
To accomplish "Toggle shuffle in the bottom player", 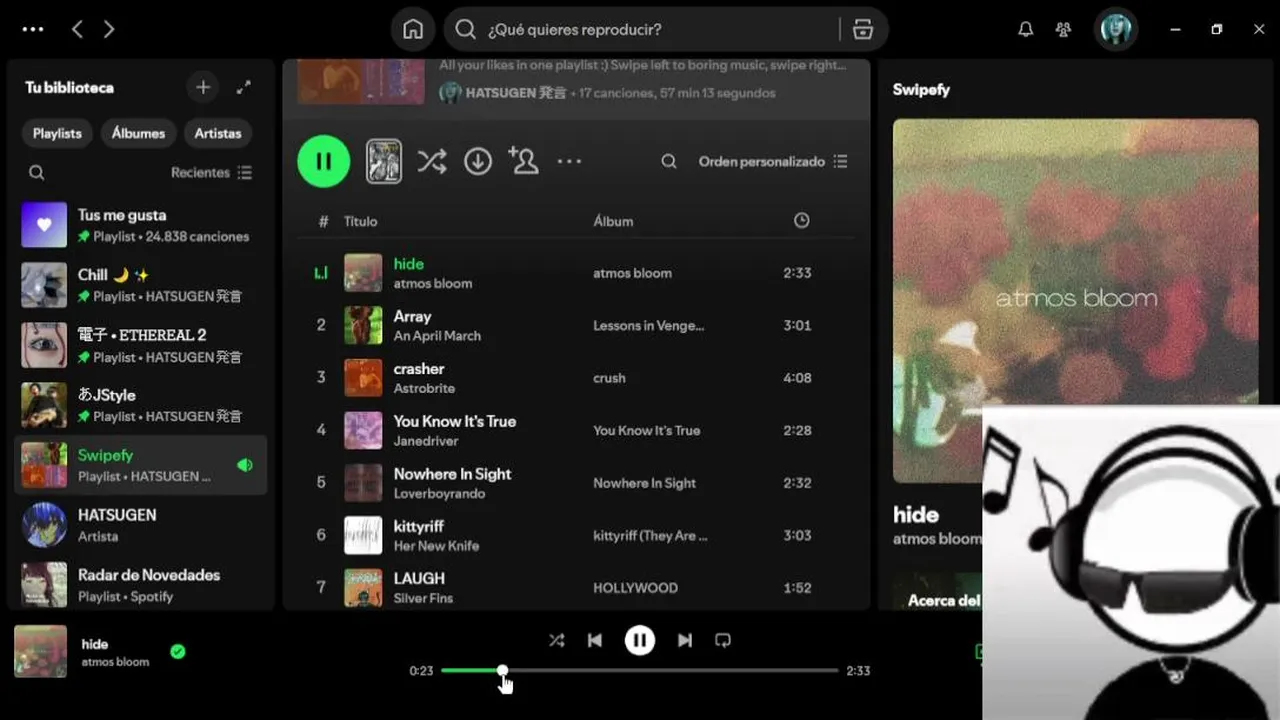I will coord(556,640).
